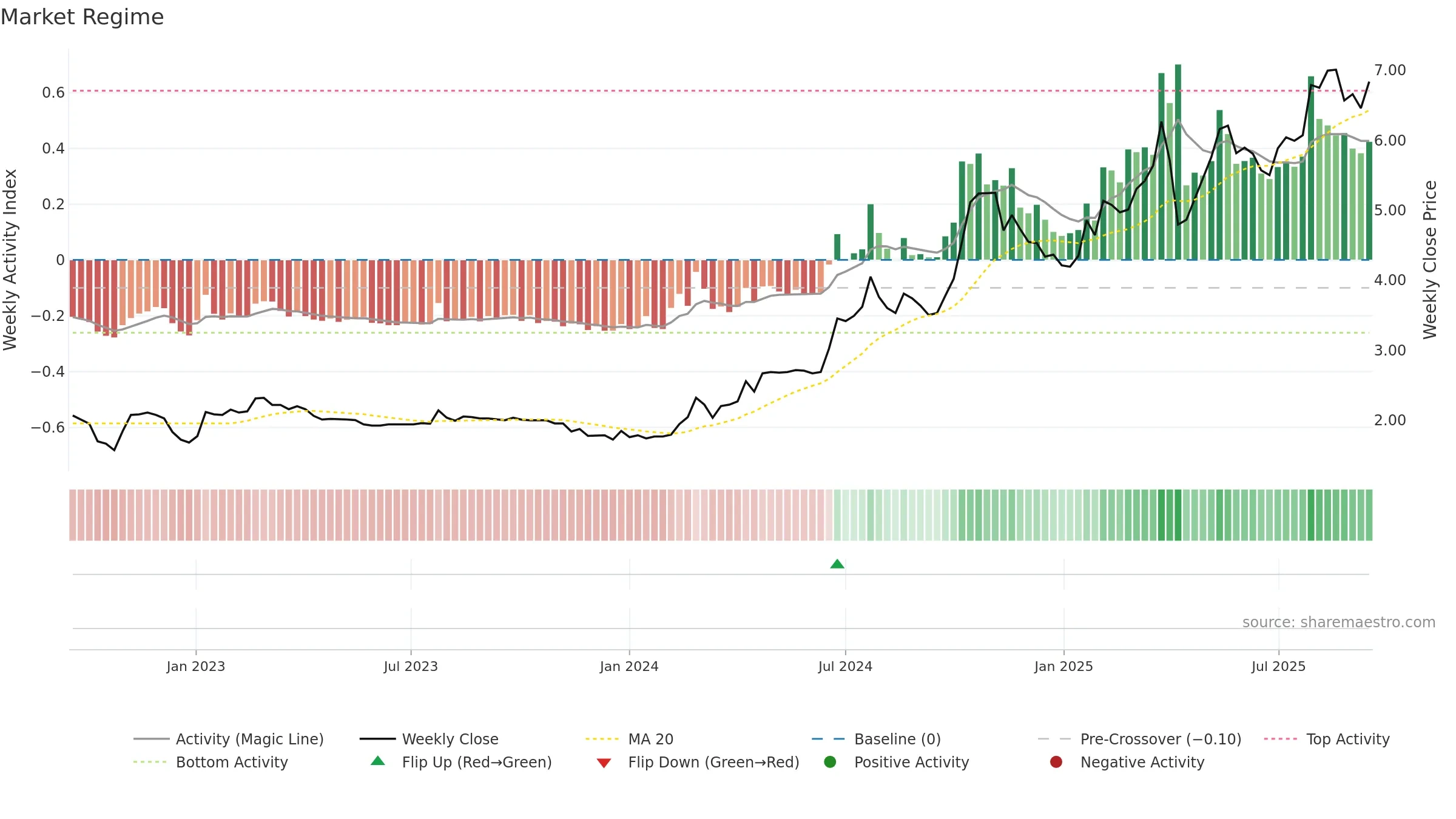Toggle the Flip Down (Green→Red) legend entry
The image size is (1456, 819).
(698, 762)
